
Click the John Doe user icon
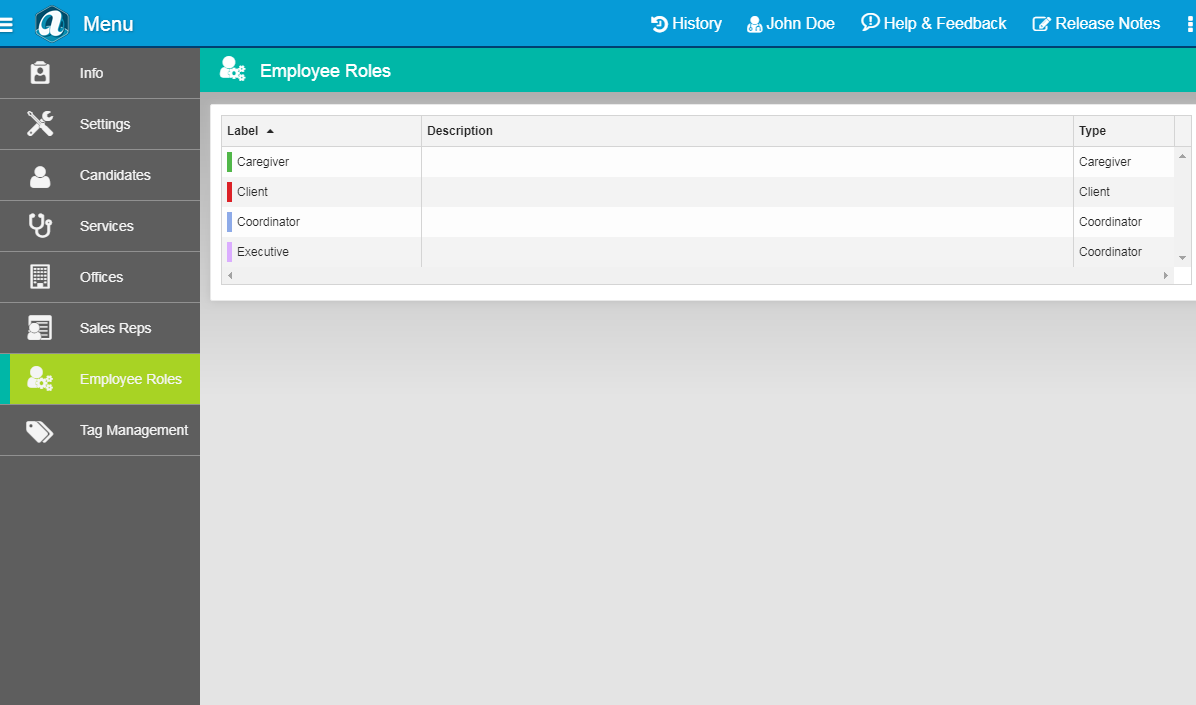tap(754, 24)
